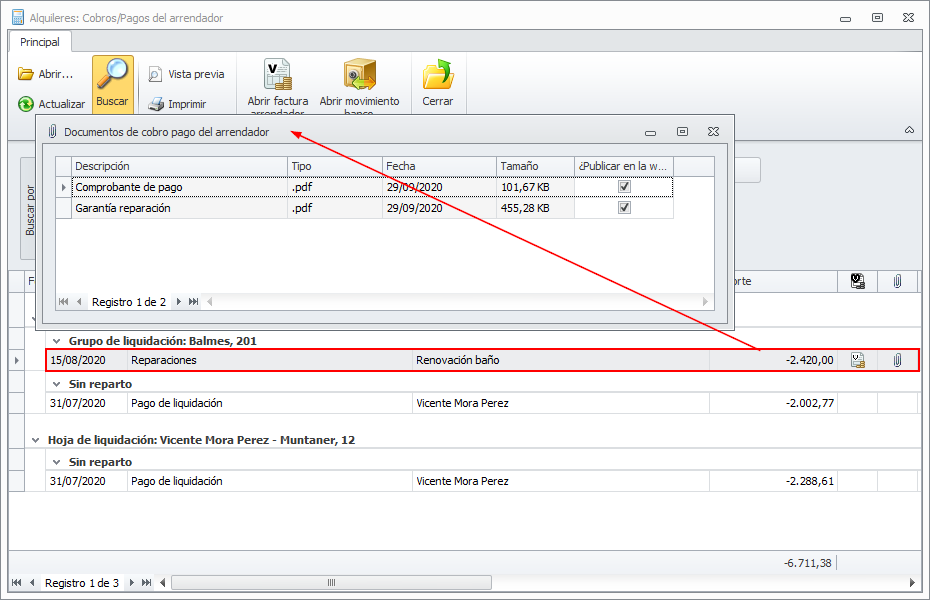Minimize the Documentos de cobro dialog
This screenshot has width=930, height=600.
[651, 132]
